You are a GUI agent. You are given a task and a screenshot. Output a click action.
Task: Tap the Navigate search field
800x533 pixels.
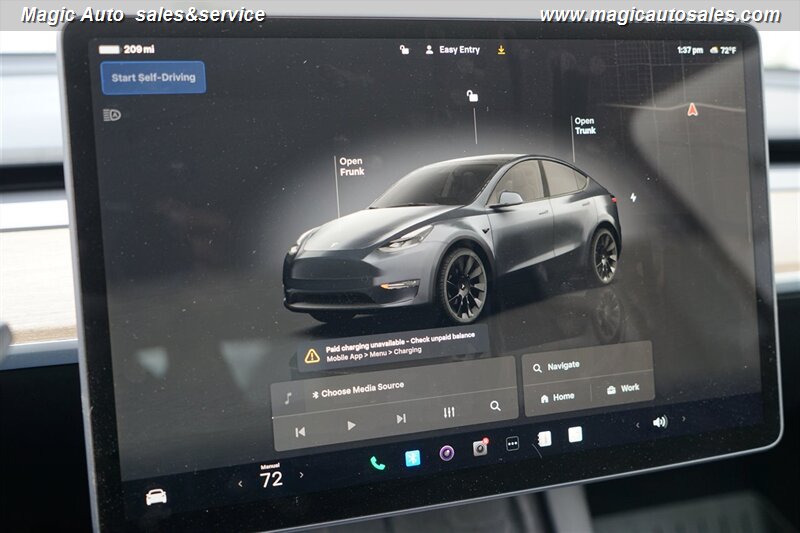587,366
